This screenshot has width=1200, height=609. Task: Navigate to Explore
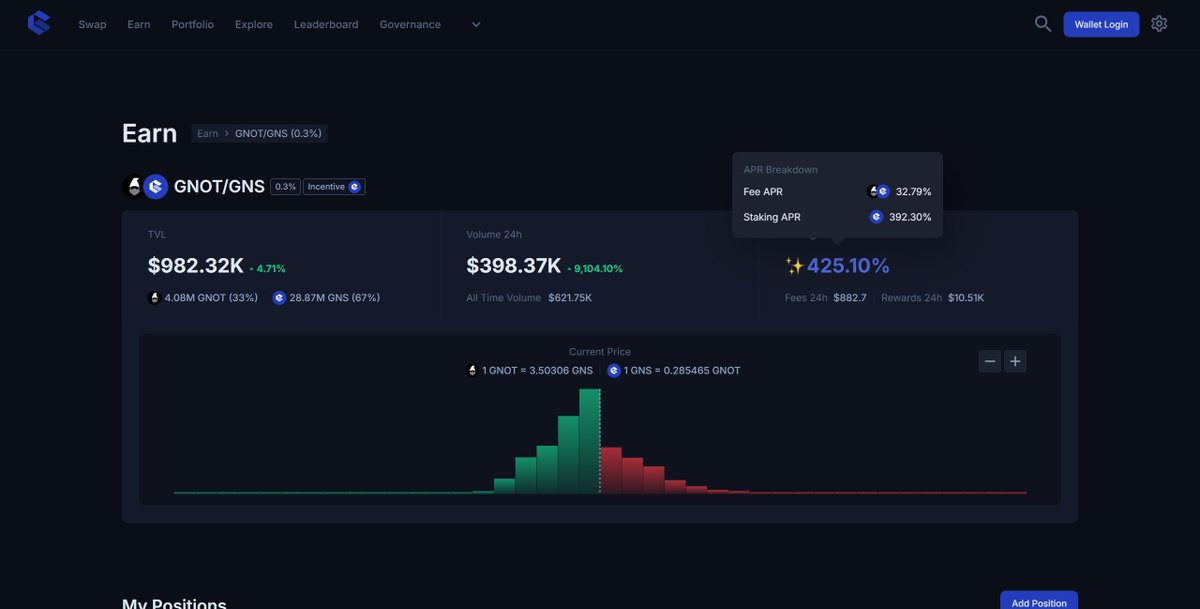[x=254, y=24]
